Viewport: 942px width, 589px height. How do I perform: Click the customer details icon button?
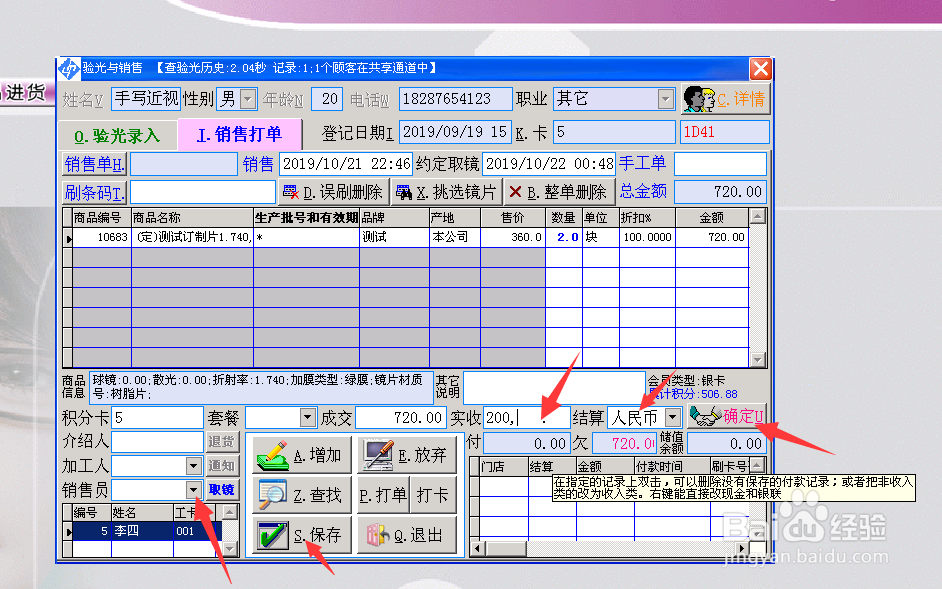pos(725,99)
